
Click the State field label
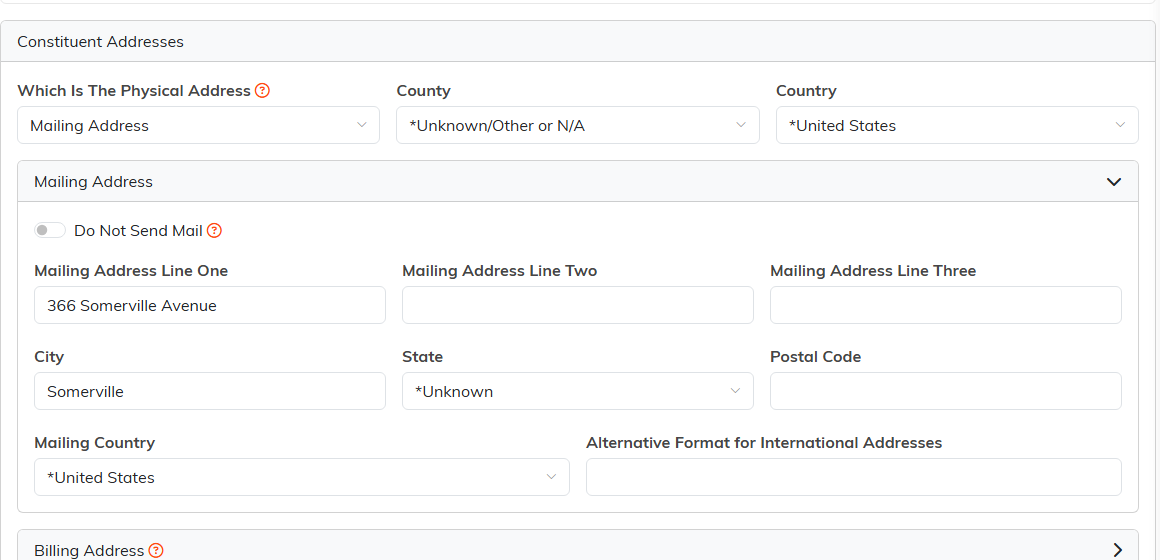click(x=422, y=357)
